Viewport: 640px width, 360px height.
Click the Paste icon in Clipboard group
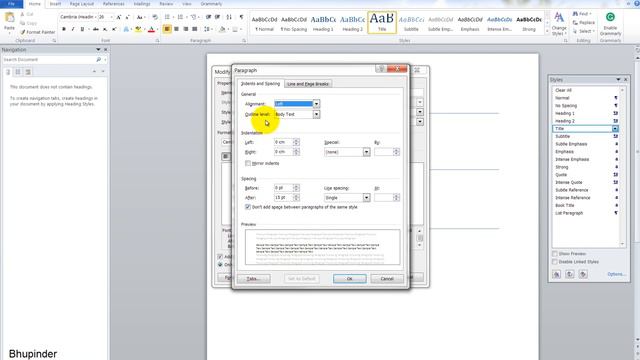9,18
